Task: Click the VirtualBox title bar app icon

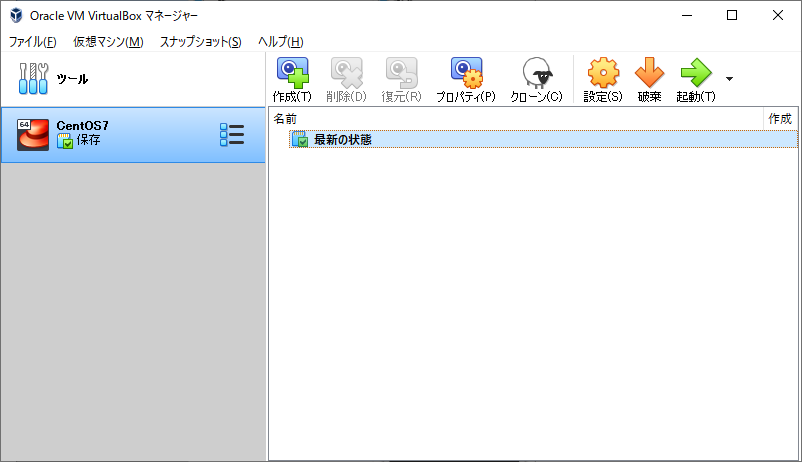Action: (16, 15)
